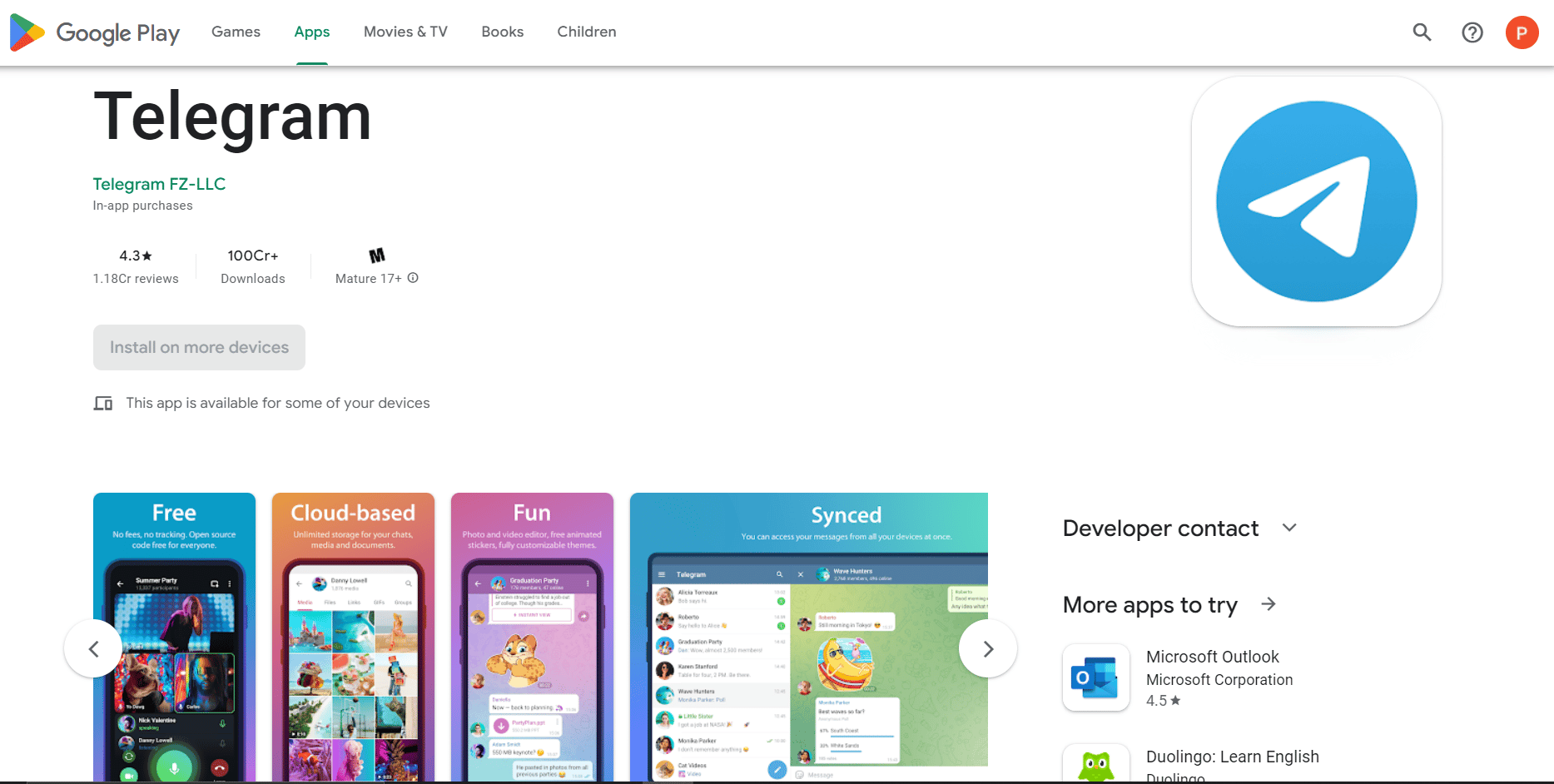
Task: Go to the next screenshot with the right arrow
Action: pyautogui.click(x=988, y=648)
